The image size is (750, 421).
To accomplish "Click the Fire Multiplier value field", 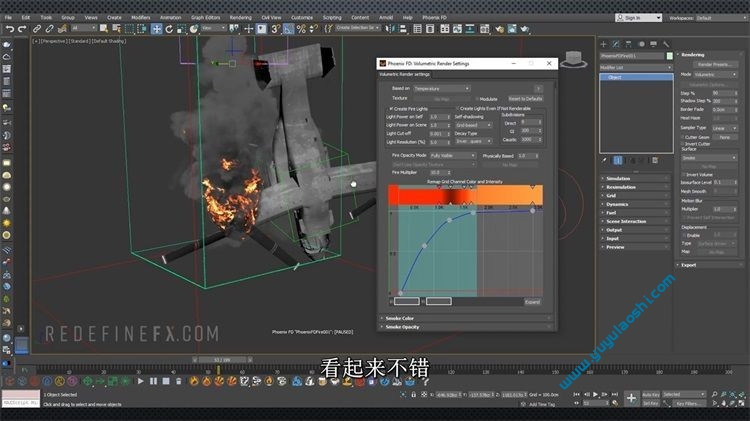I will 438,172.
